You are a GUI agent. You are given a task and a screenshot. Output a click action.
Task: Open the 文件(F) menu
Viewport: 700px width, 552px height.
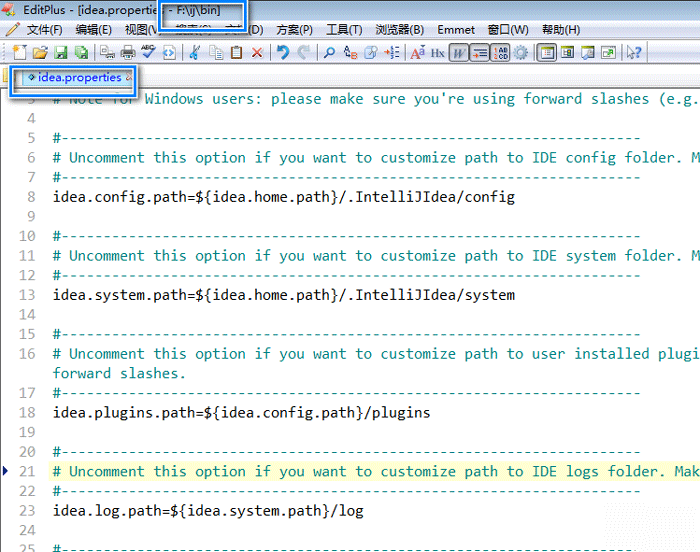click(x=44, y=30)
